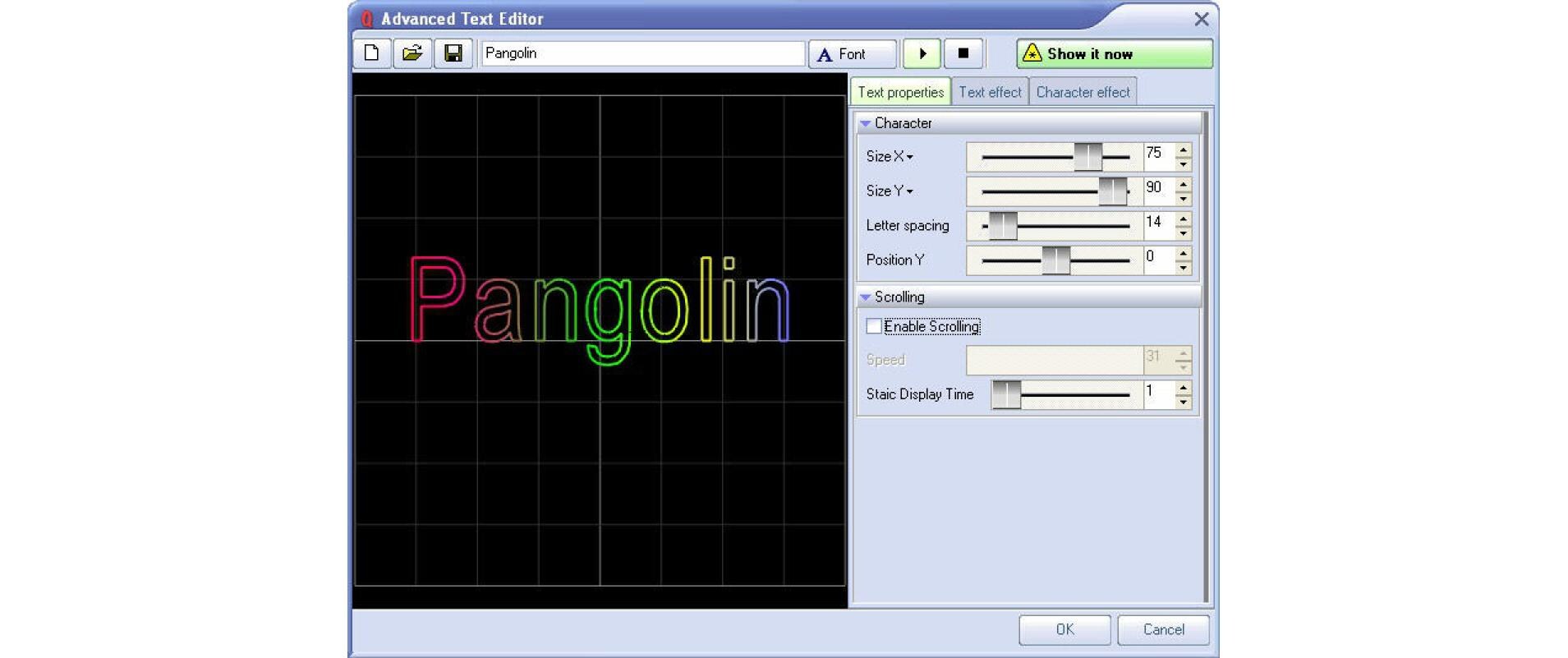Close the Advanced Text Editor window

click(1201, 19)
